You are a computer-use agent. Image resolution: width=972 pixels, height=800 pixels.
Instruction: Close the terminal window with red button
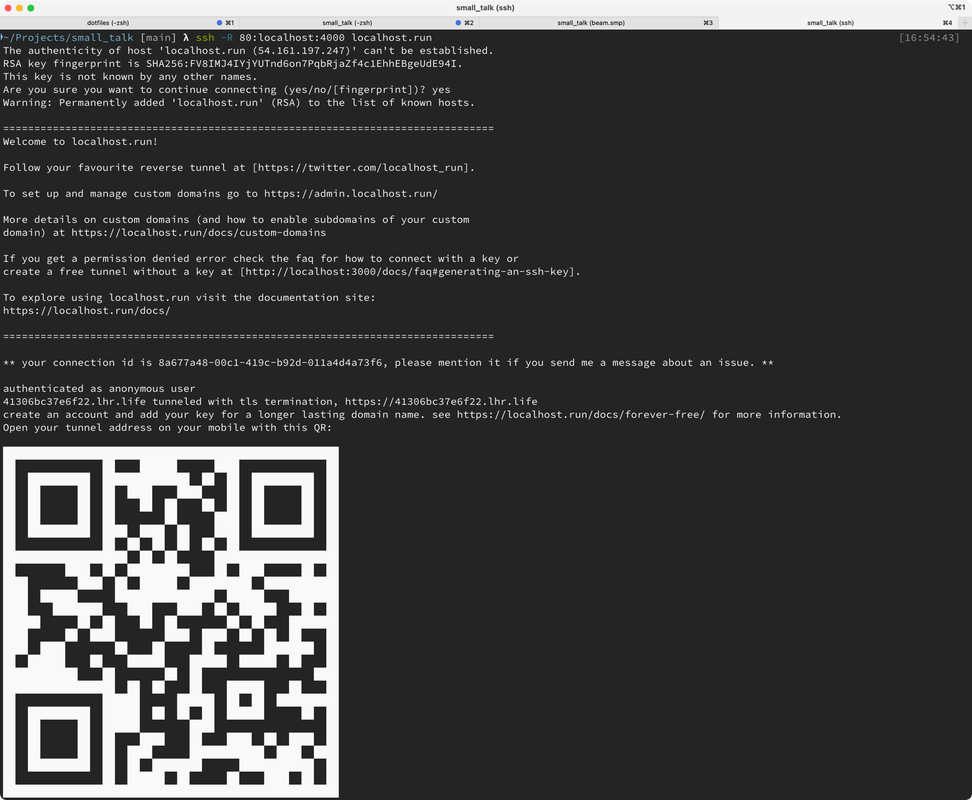[8, 8]
